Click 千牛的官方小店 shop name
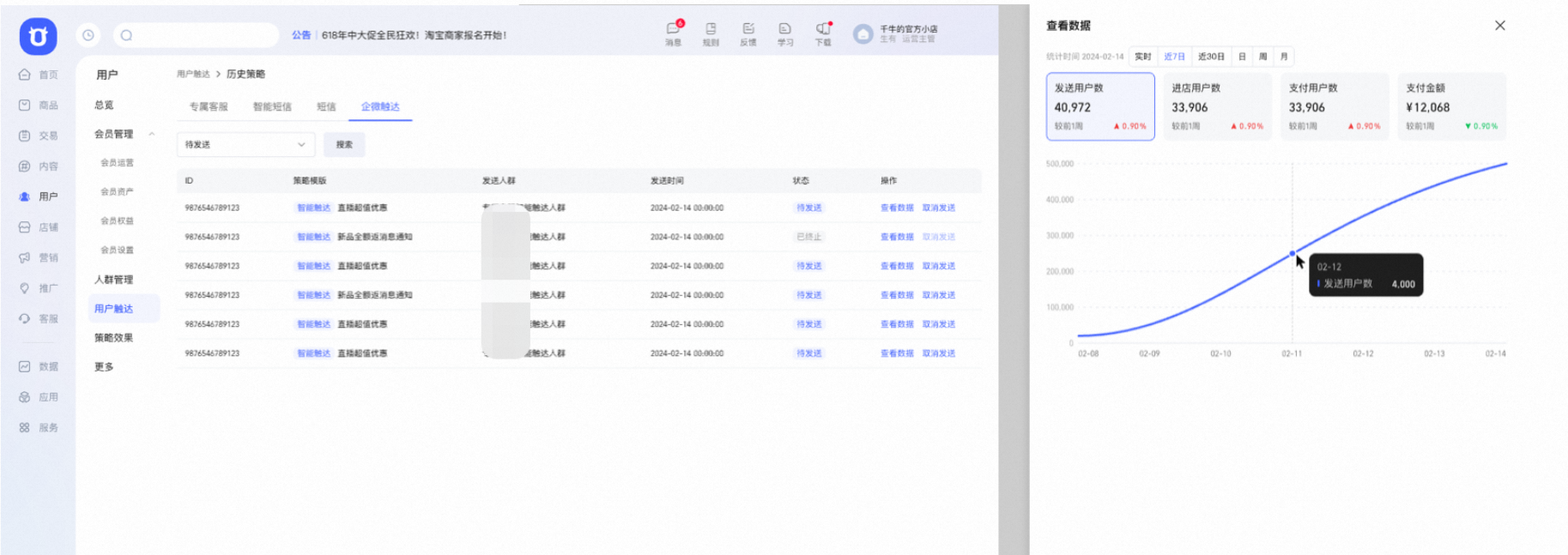The image size is (1568, 555). [x=908, y=29]
